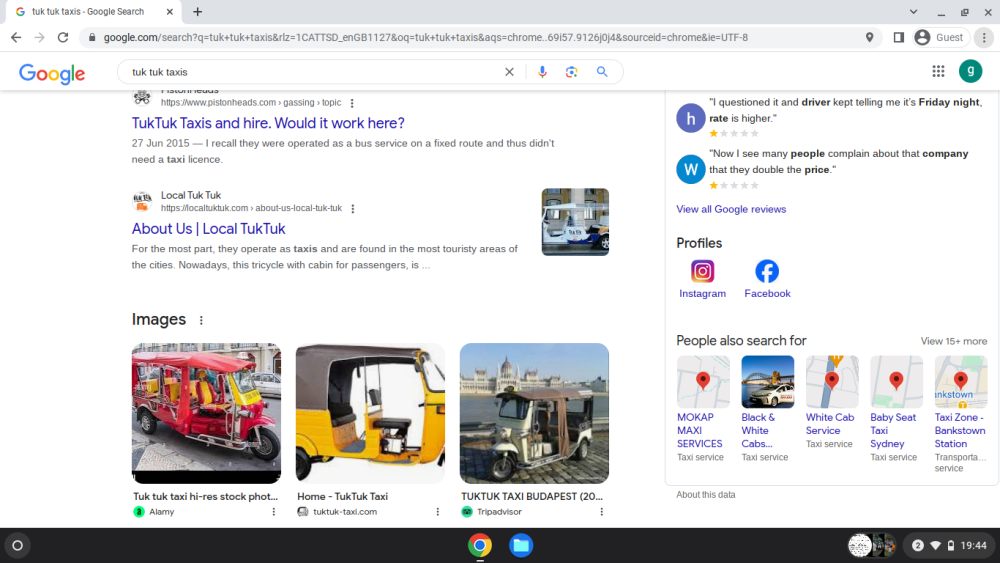Click View all Google reviews
The height and width of the screenshot is (563, 1000).
731,209
